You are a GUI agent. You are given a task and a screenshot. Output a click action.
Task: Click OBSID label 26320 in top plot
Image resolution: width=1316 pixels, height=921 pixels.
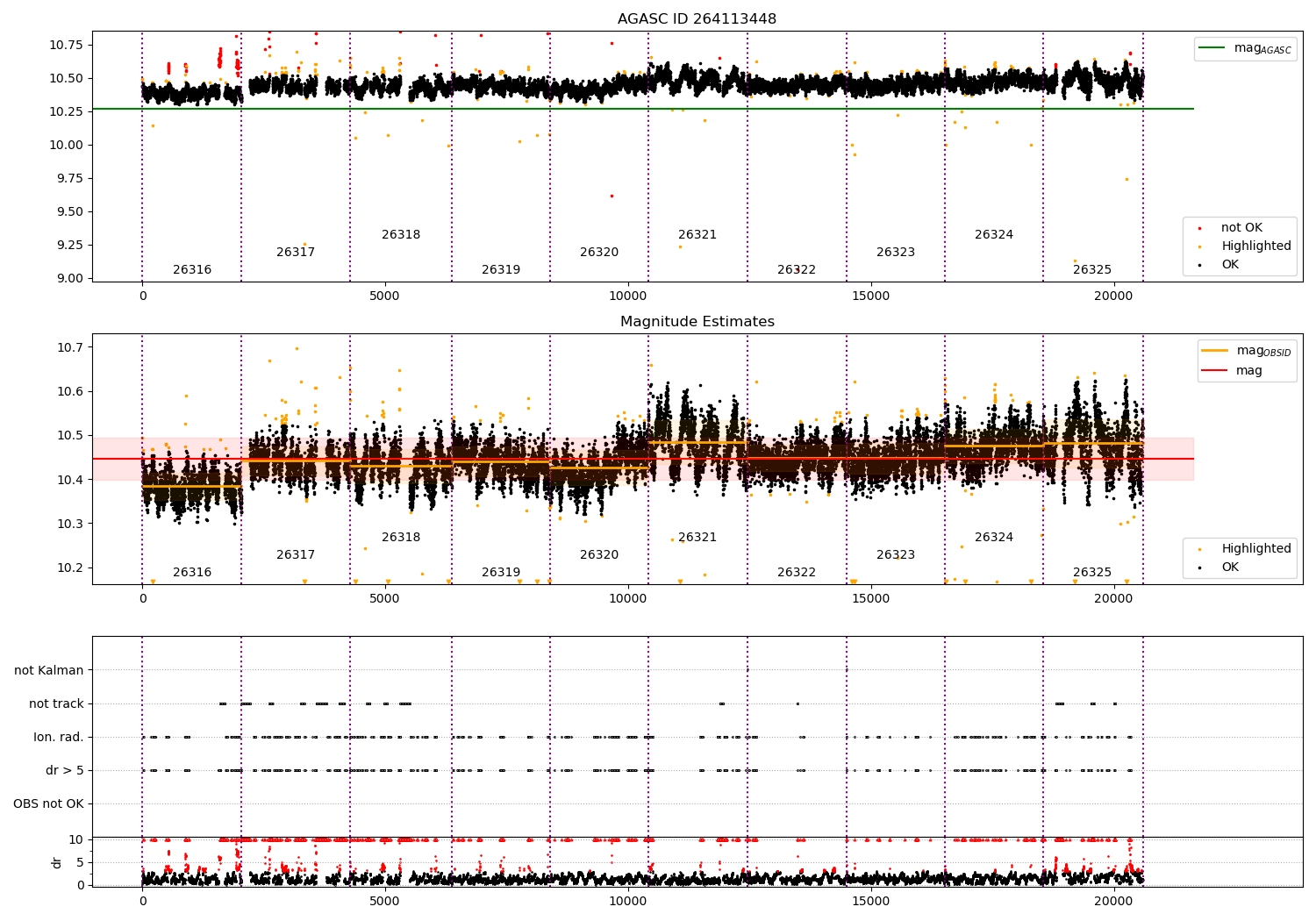[x=599, y=253]
